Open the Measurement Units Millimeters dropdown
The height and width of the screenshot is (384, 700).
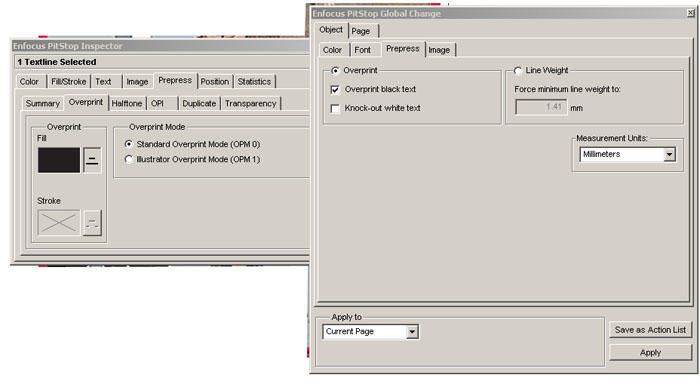click(627, 154)
